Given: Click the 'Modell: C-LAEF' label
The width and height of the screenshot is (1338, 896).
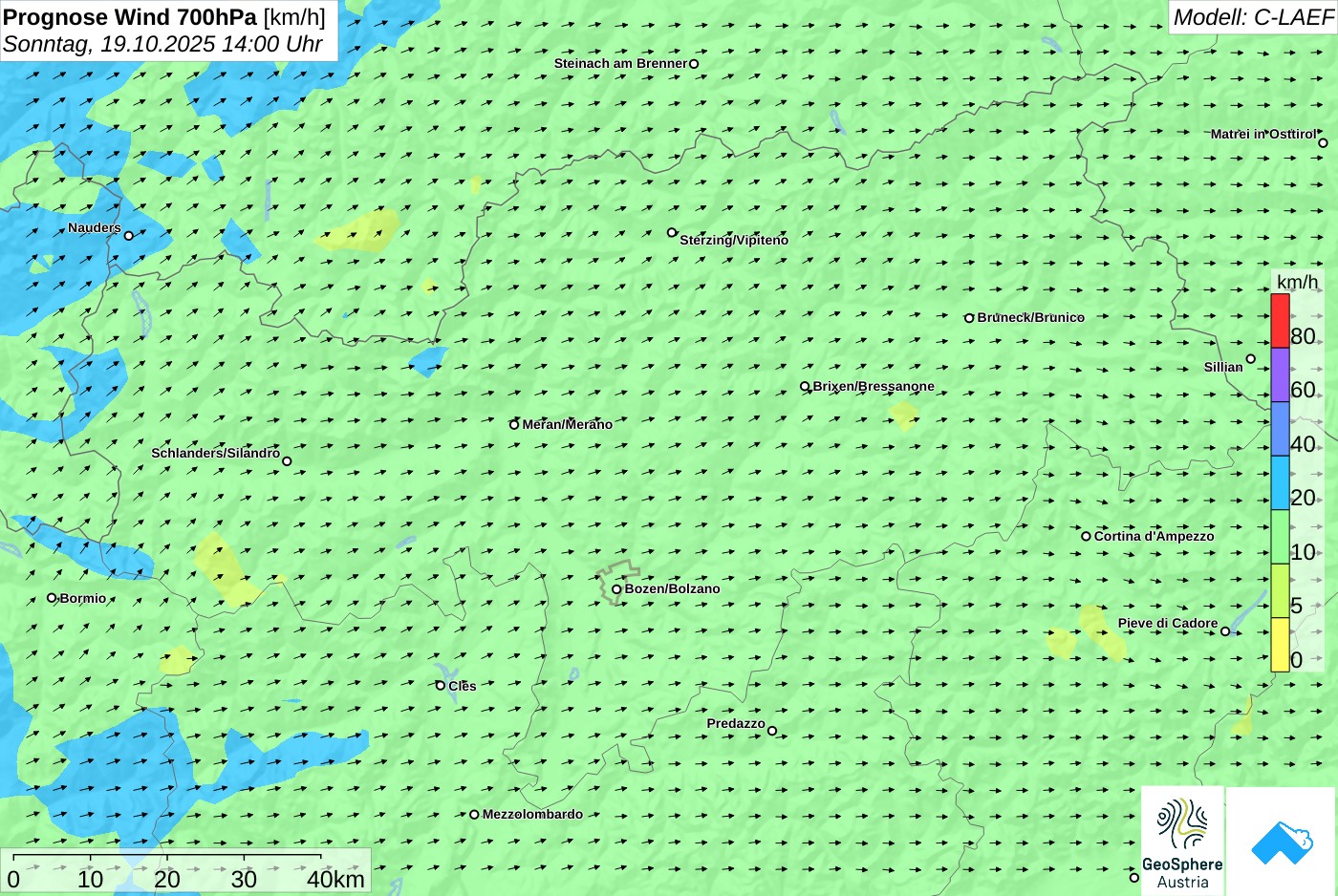Looking at the screenshot, I should click(x=1253, y=17).
